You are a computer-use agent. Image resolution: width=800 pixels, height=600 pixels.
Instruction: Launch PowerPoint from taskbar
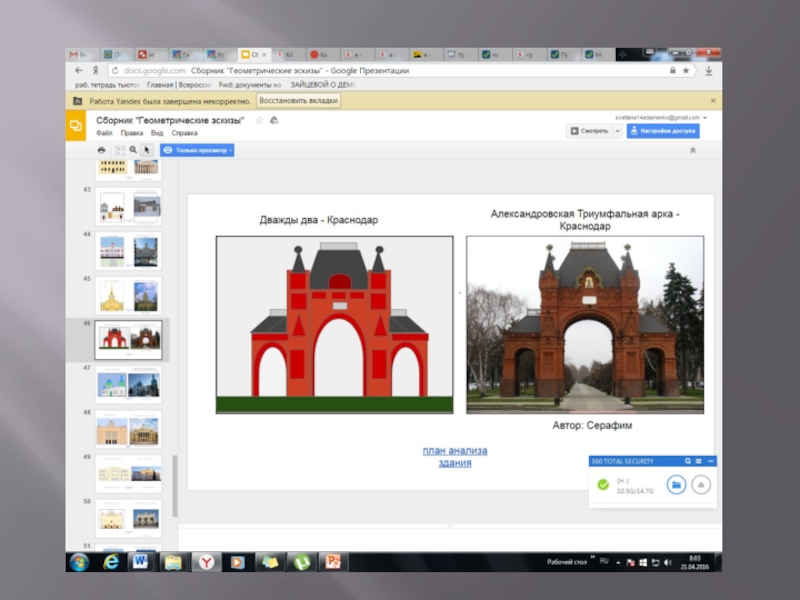click(334, 562)
